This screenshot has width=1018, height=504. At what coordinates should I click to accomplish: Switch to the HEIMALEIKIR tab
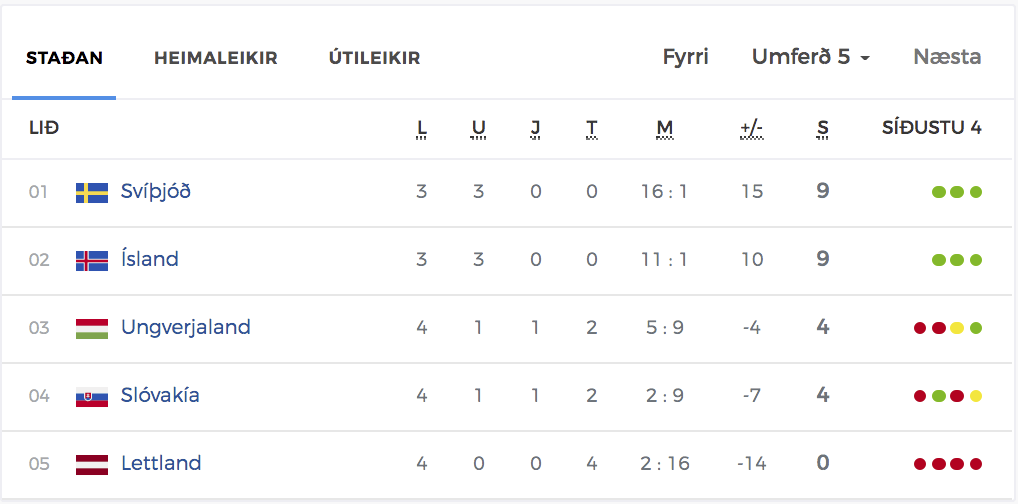(216, 58)
